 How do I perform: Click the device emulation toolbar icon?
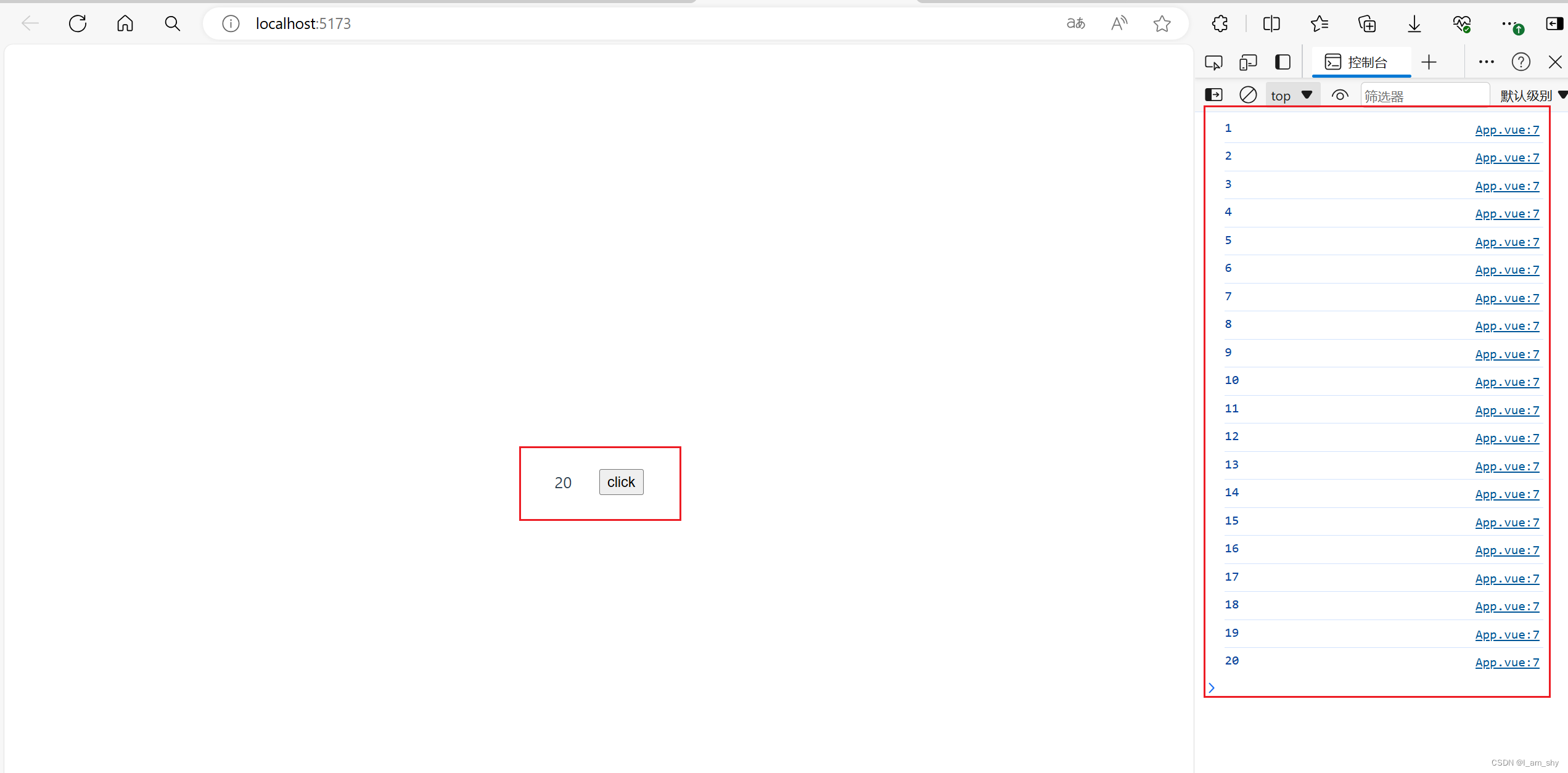pos(1248,62)
